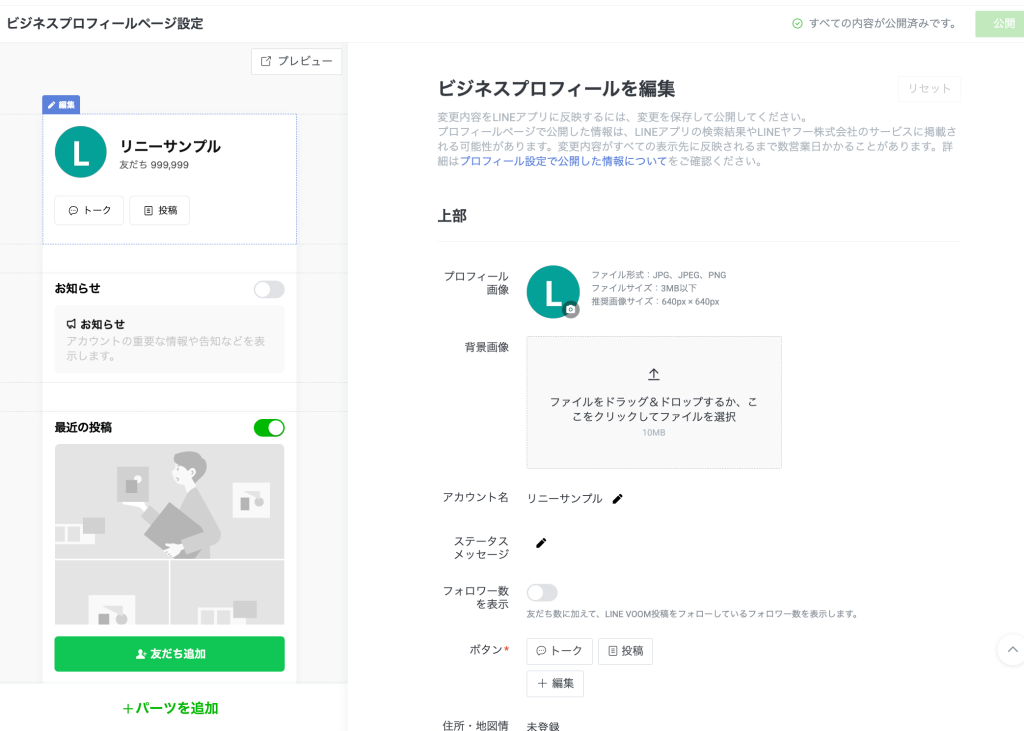Click the 編集 pencil badge on the preview
The image size is (1024, 731).
(x=61, y=104)
